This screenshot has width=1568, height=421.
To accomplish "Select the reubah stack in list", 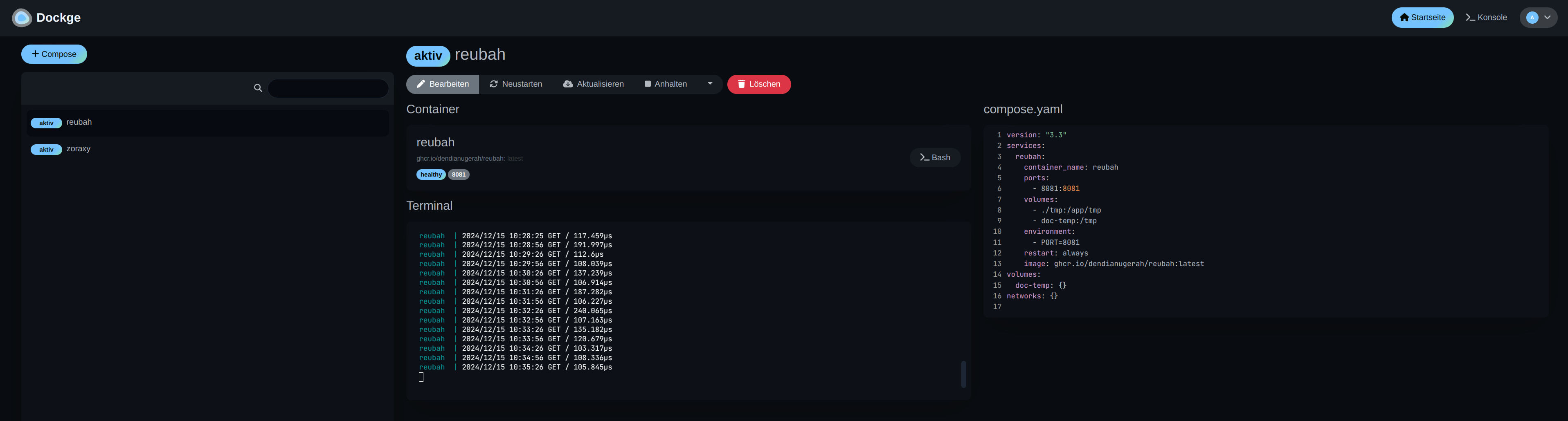I will pyautogui.click(x=207, y=122).
